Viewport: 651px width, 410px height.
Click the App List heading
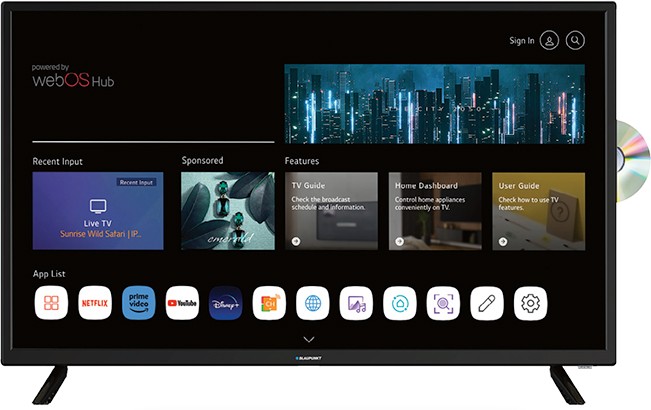[x=49, y=274]
